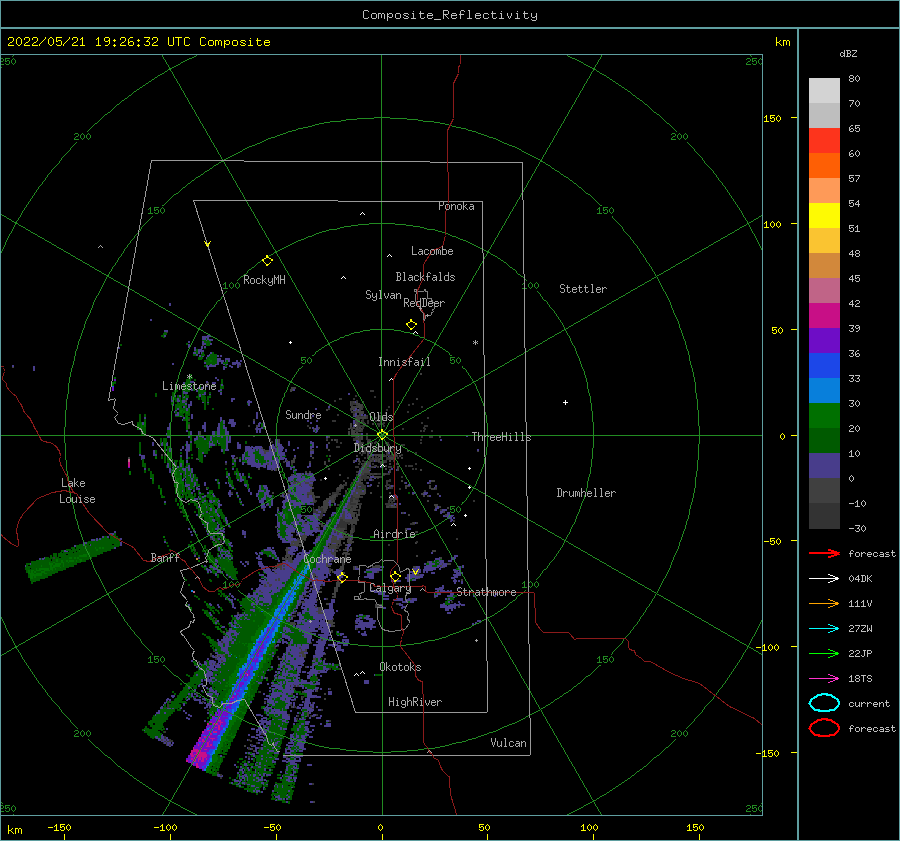The width and height of the screenshot is (900, 841).
Task: Click the Didsbury label
Action: (378, 448)
